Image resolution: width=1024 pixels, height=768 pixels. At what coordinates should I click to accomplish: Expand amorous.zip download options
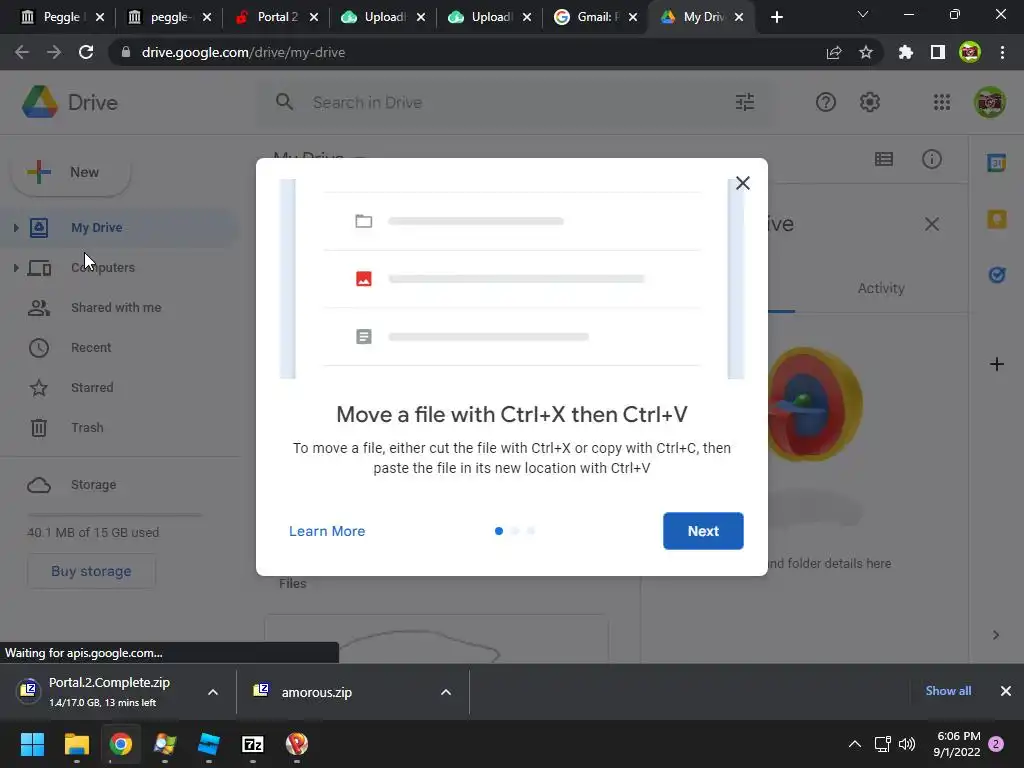click(445, 692)
